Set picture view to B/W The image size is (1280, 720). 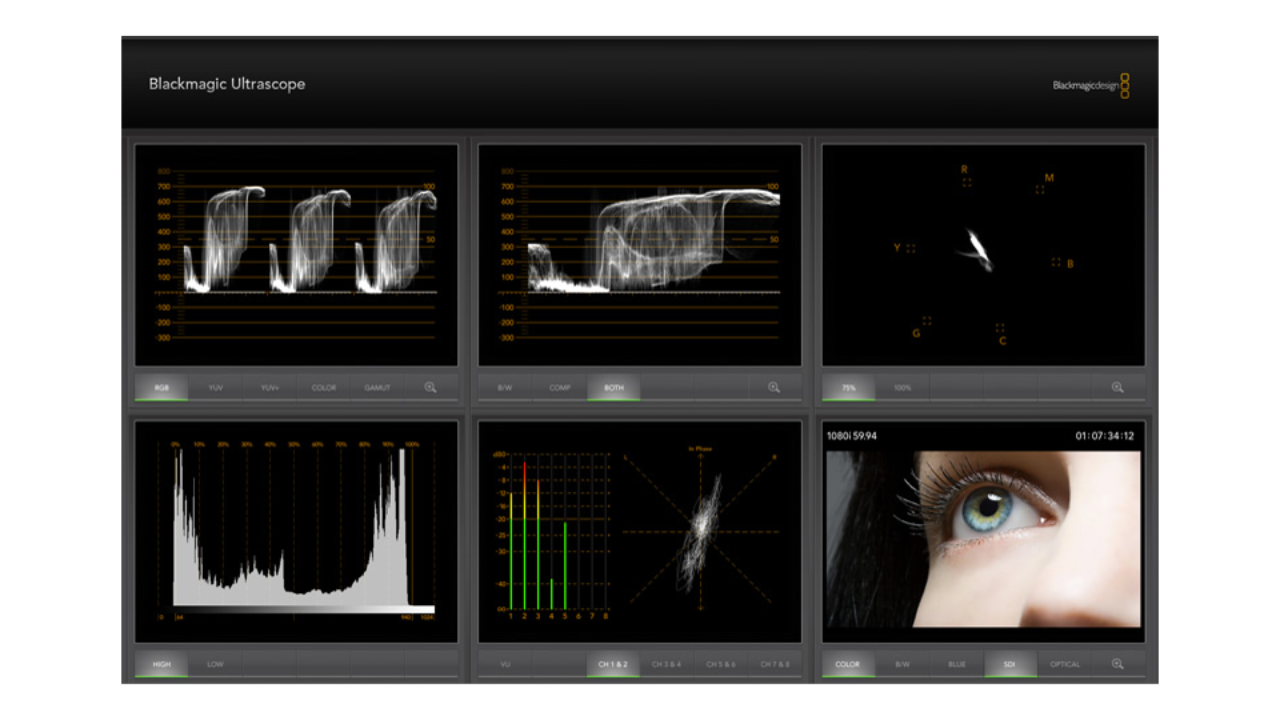[903, 664]
